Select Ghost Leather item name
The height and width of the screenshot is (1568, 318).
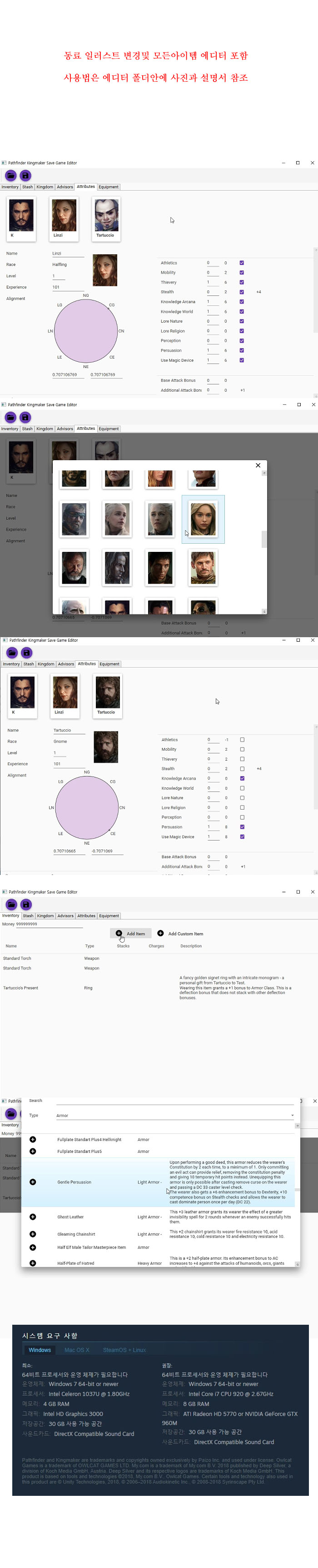[71, 1217]
